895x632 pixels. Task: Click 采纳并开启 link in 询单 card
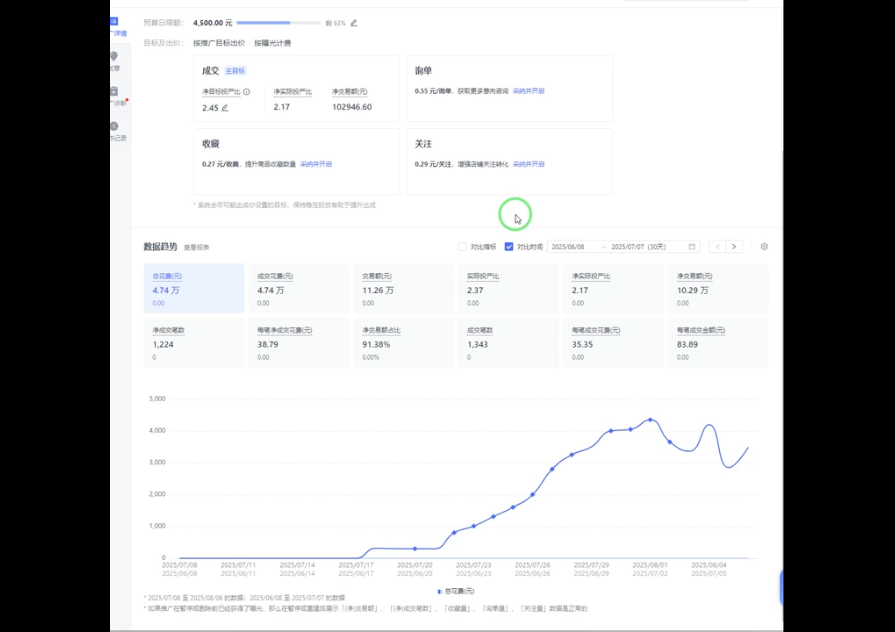(529, 91)
